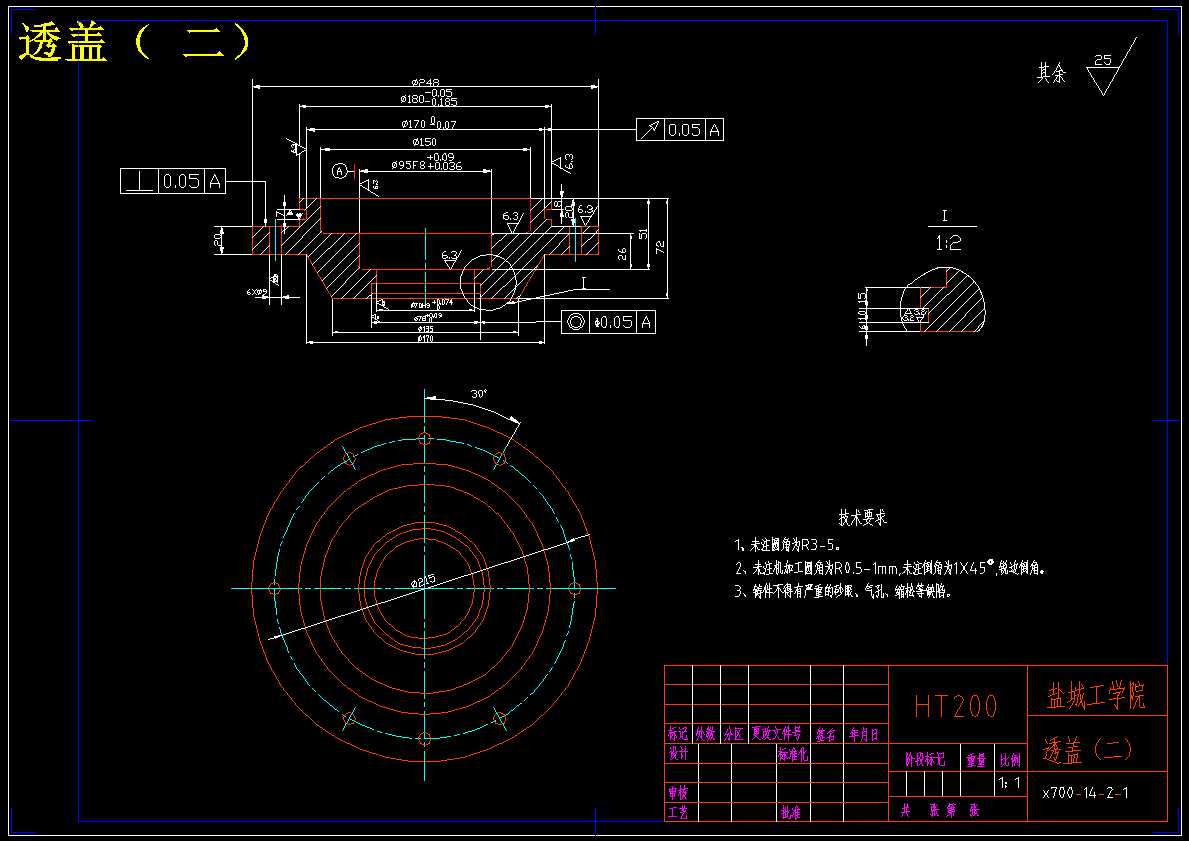Select the 其余 surface finish label
The height and width of the screenshot is (841, 1189).
(x=1052, y=73)
